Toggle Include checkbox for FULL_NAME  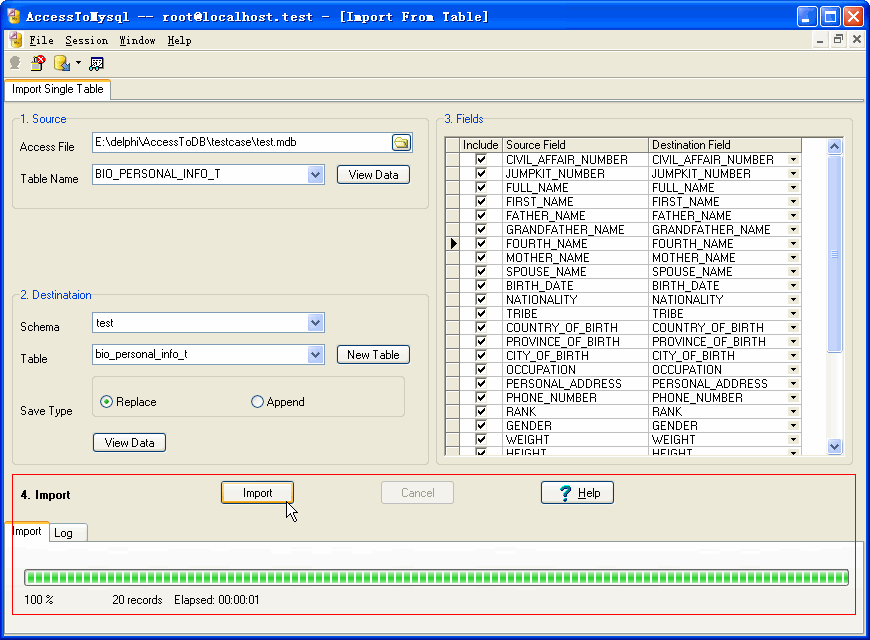pos(481,188)
